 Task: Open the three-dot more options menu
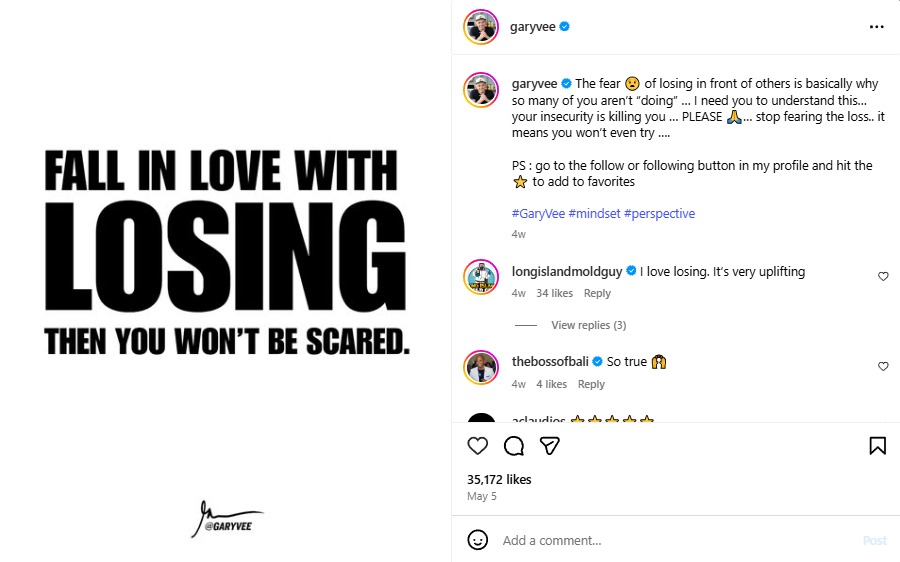877,27
